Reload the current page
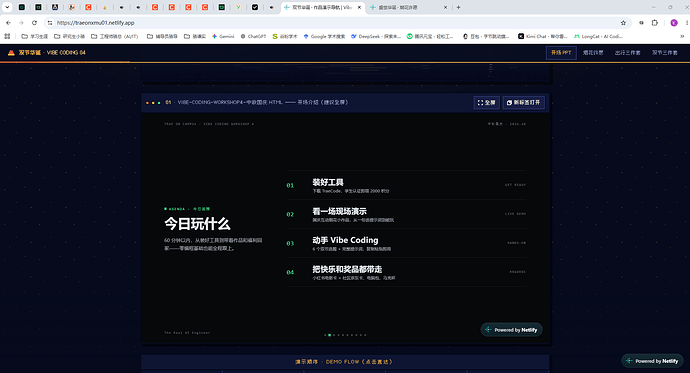Screen dimensions: 690x373 (34, 22)
